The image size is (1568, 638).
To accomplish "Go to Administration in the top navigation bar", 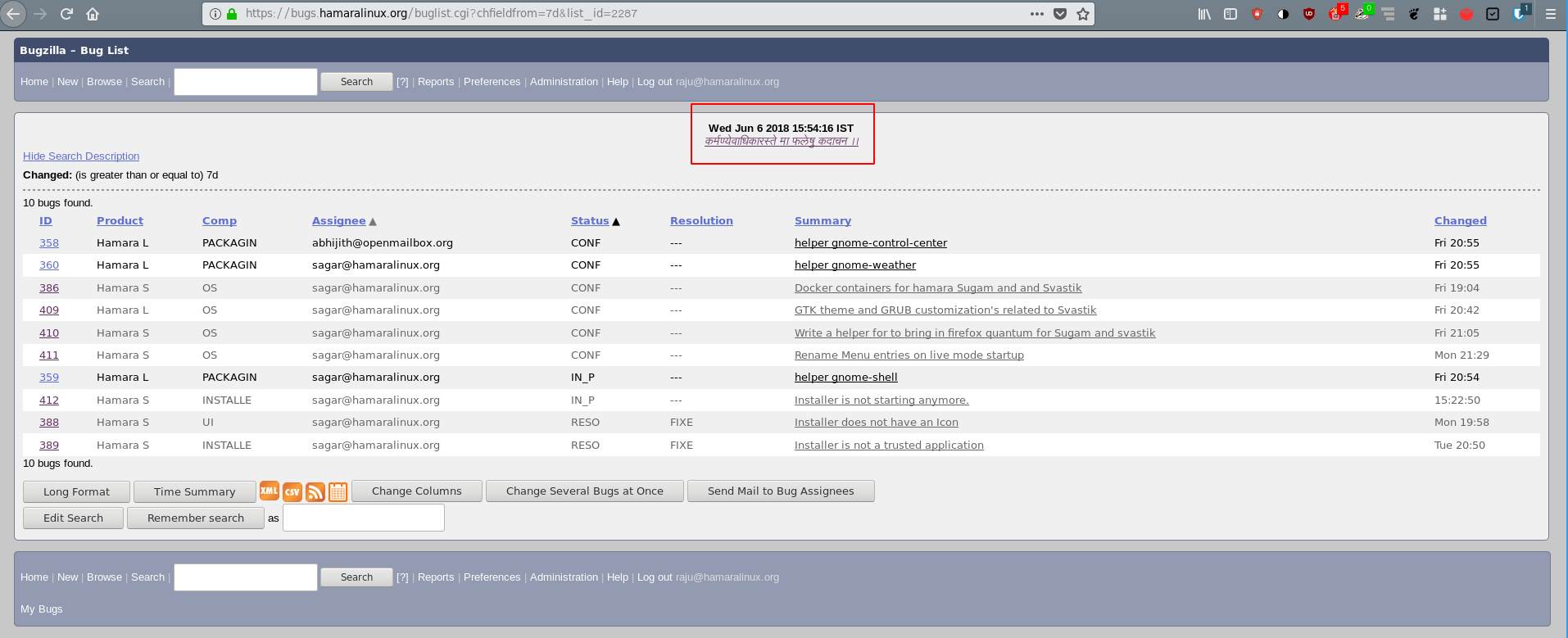I will tap(564, 82).
